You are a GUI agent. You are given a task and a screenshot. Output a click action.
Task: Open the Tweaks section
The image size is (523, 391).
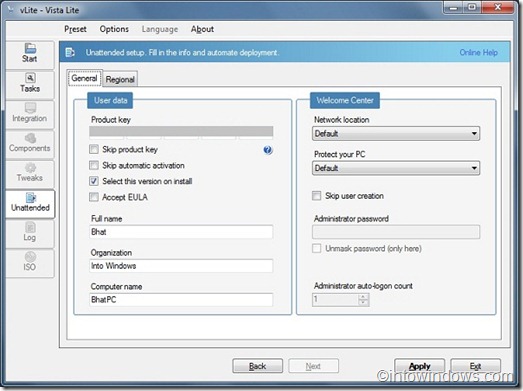click(30, 173)
